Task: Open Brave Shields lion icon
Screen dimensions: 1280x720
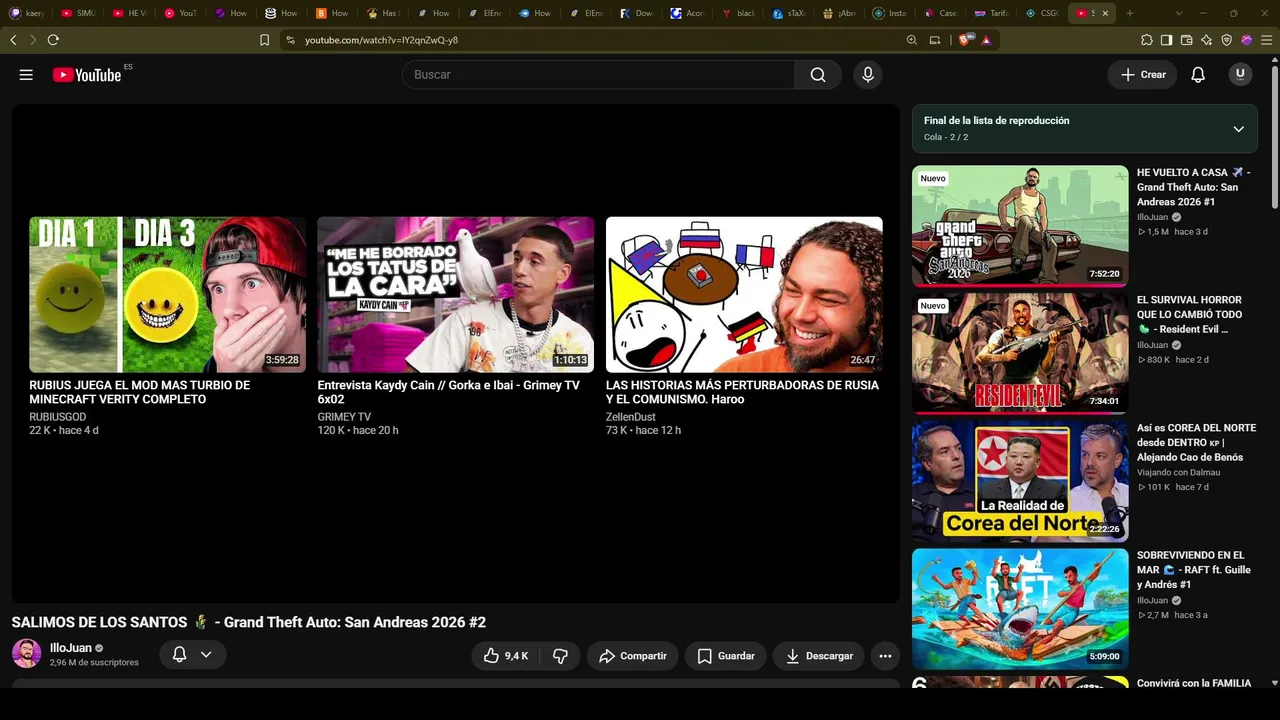Action: tap(966, 40)
